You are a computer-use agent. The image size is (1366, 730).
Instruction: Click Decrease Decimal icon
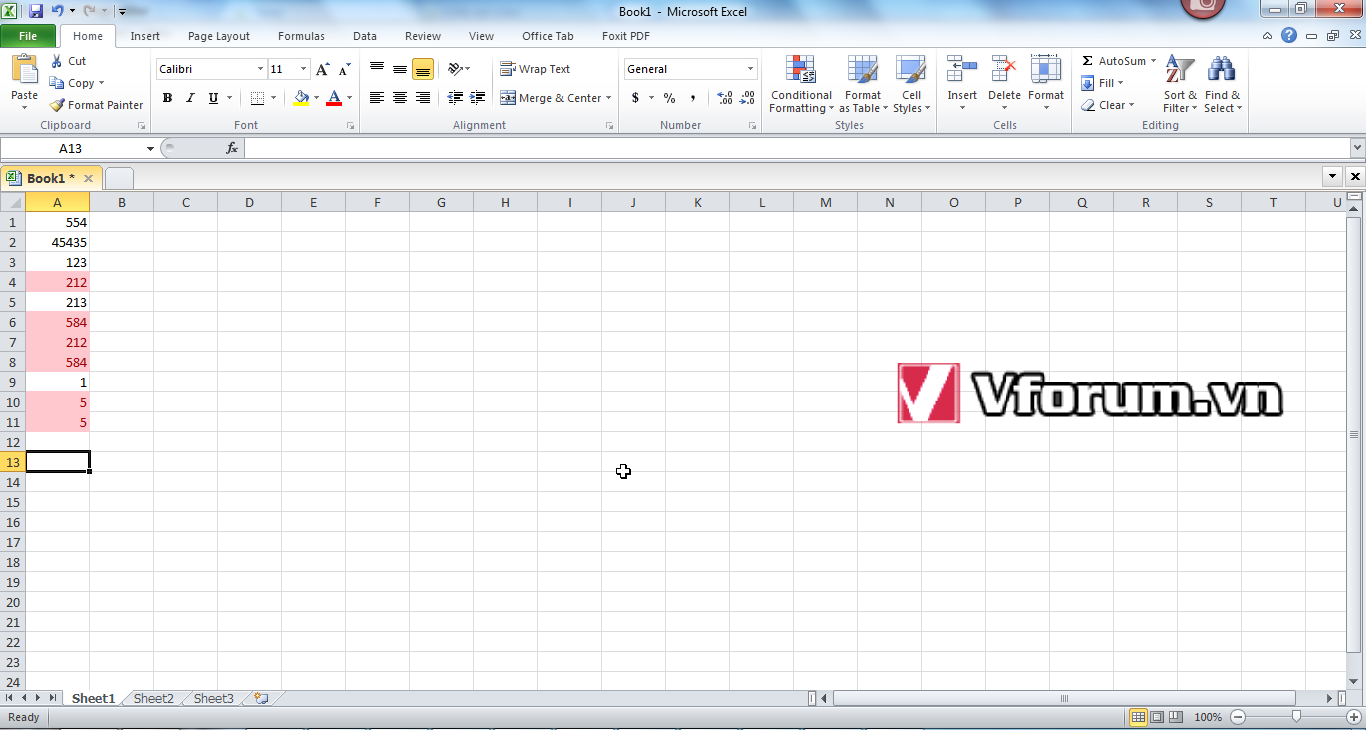pos(748,98)
